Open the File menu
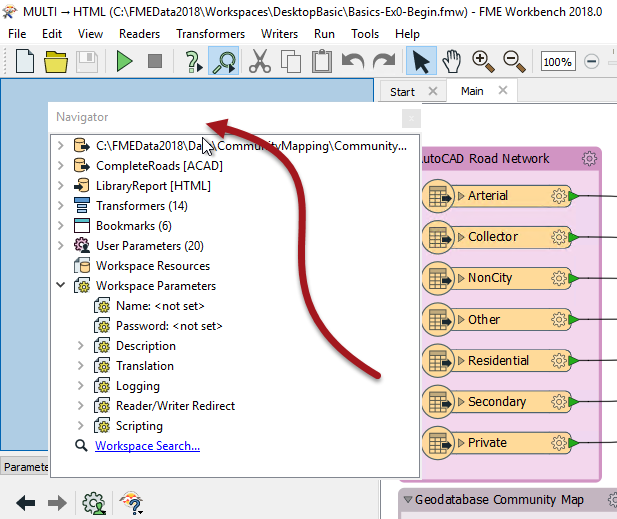This screenshot has height=519, width=617. point(17,34)
